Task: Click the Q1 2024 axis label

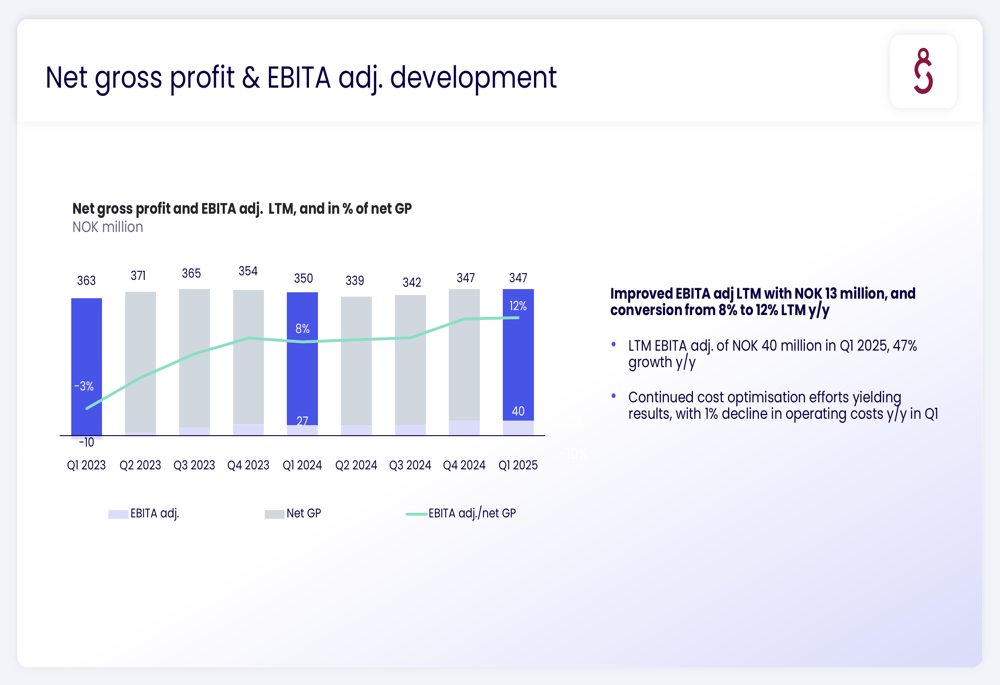Action: point(302,466)
